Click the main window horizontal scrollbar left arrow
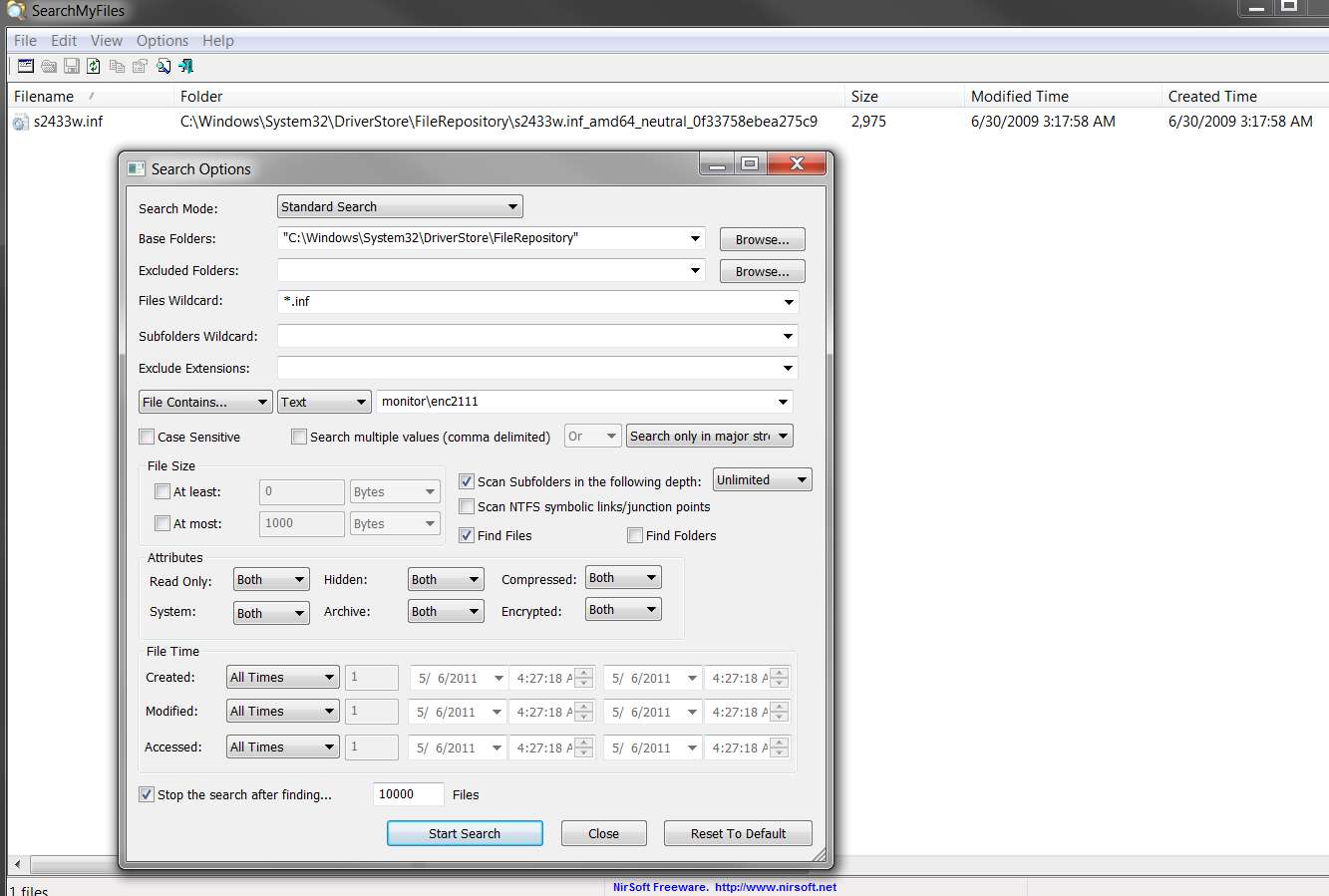Screen dimensions: 1329x896 point(15,864)
